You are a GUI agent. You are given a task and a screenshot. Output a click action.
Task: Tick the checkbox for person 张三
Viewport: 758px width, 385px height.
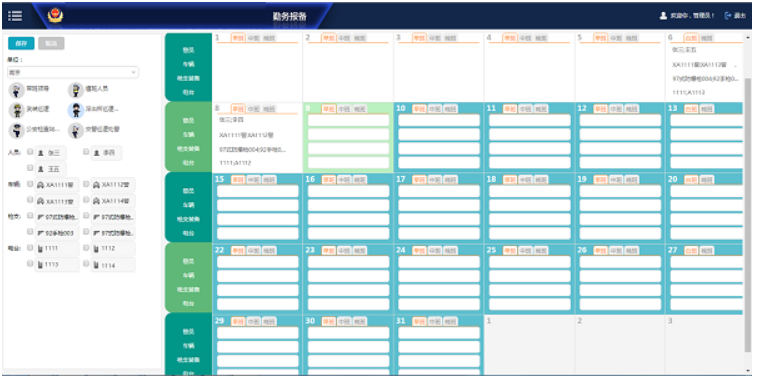point(30,152)
